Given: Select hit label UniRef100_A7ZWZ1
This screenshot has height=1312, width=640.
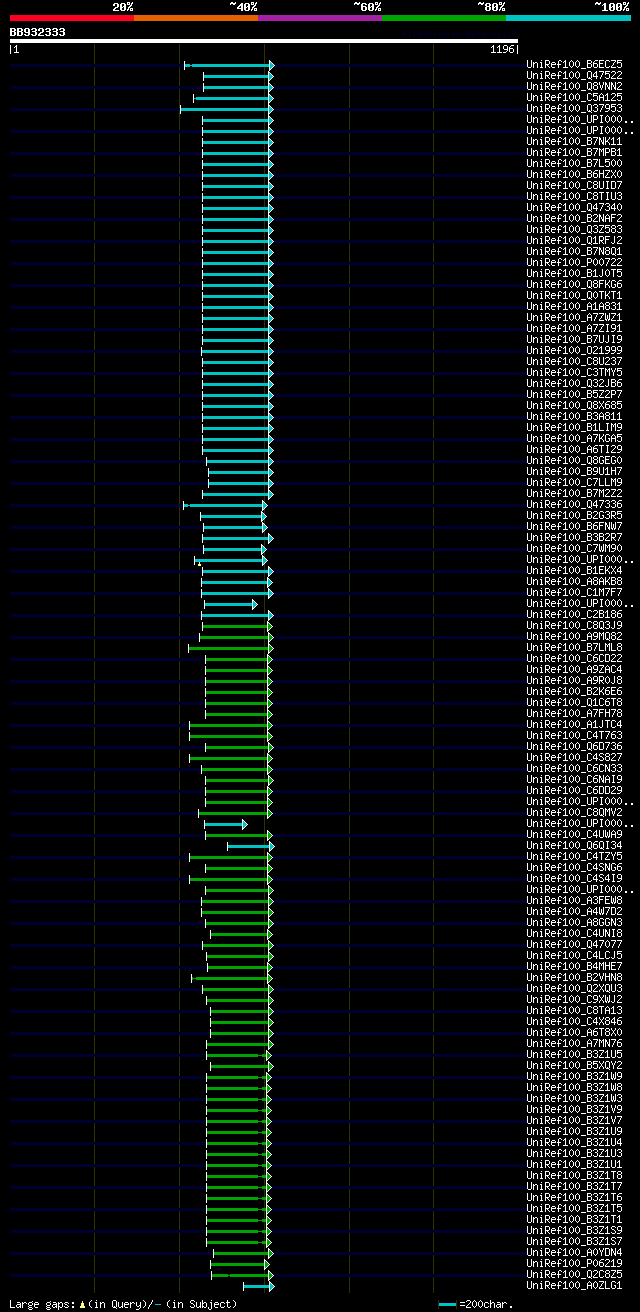Looking at the screenshot, I should [574, 317].
